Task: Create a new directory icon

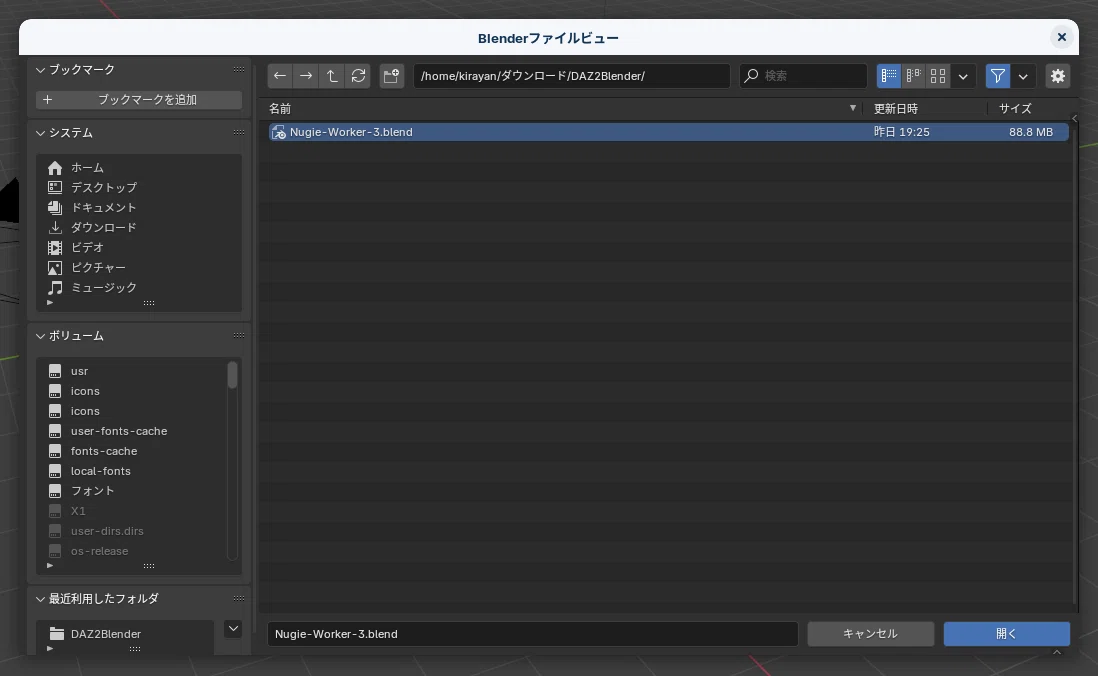Action: click(x=391, y=76)
